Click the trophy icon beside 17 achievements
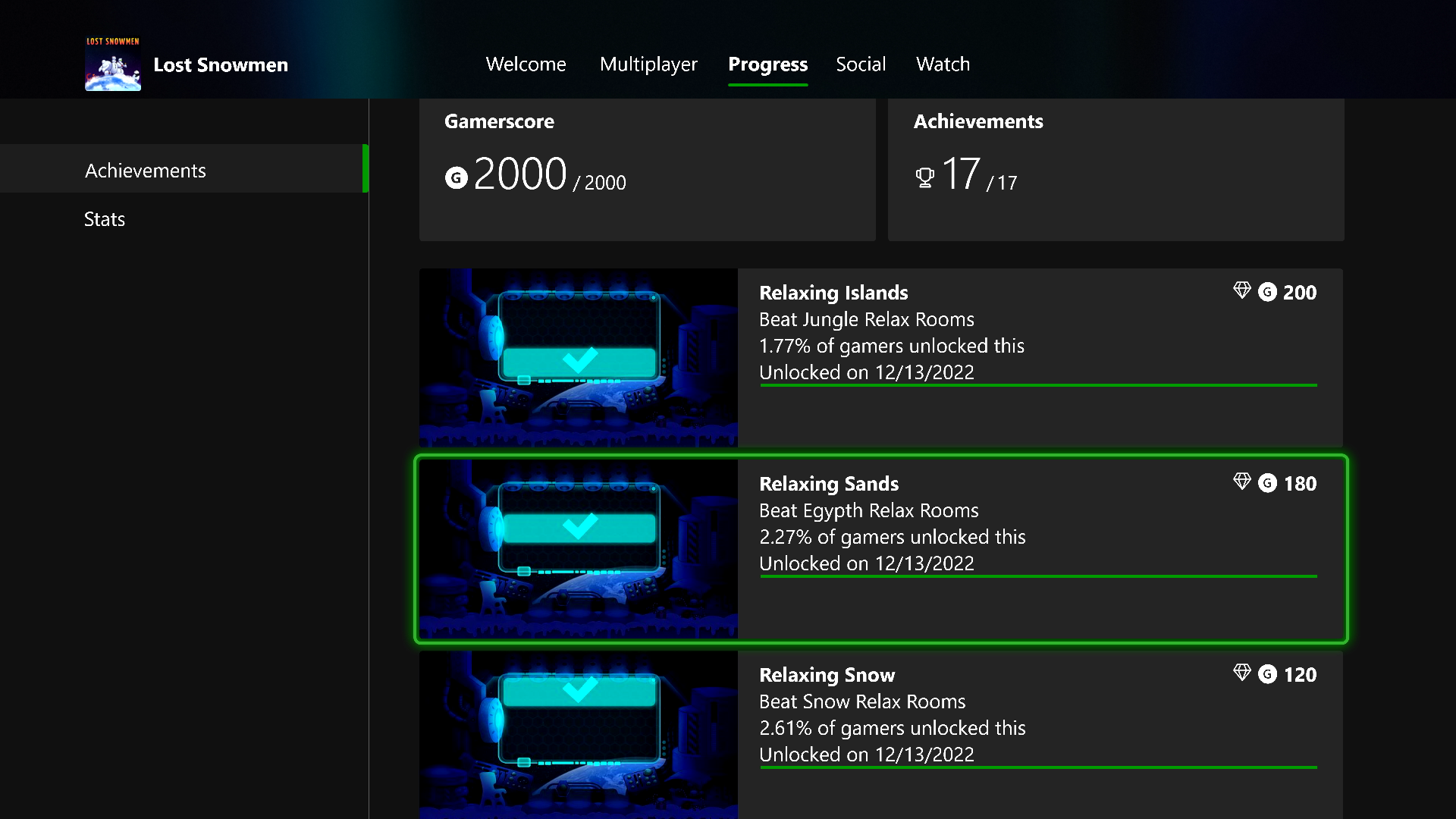Image resolution: width=1456 pixels, height=819 pixels. pos(924,177)
